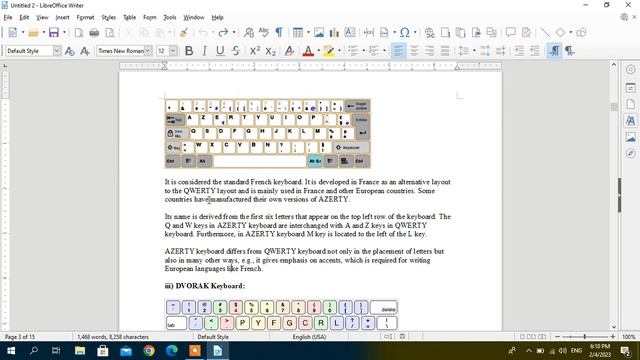Open the File menu
The height and width of the screenshot is (360, 640).
[x=8, y=18]
